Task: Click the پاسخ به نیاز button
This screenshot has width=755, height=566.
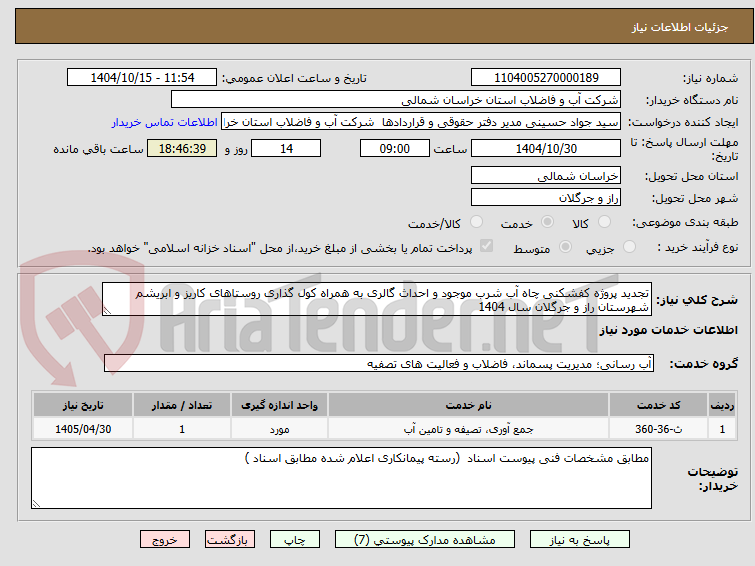Action: coord(580,540)
